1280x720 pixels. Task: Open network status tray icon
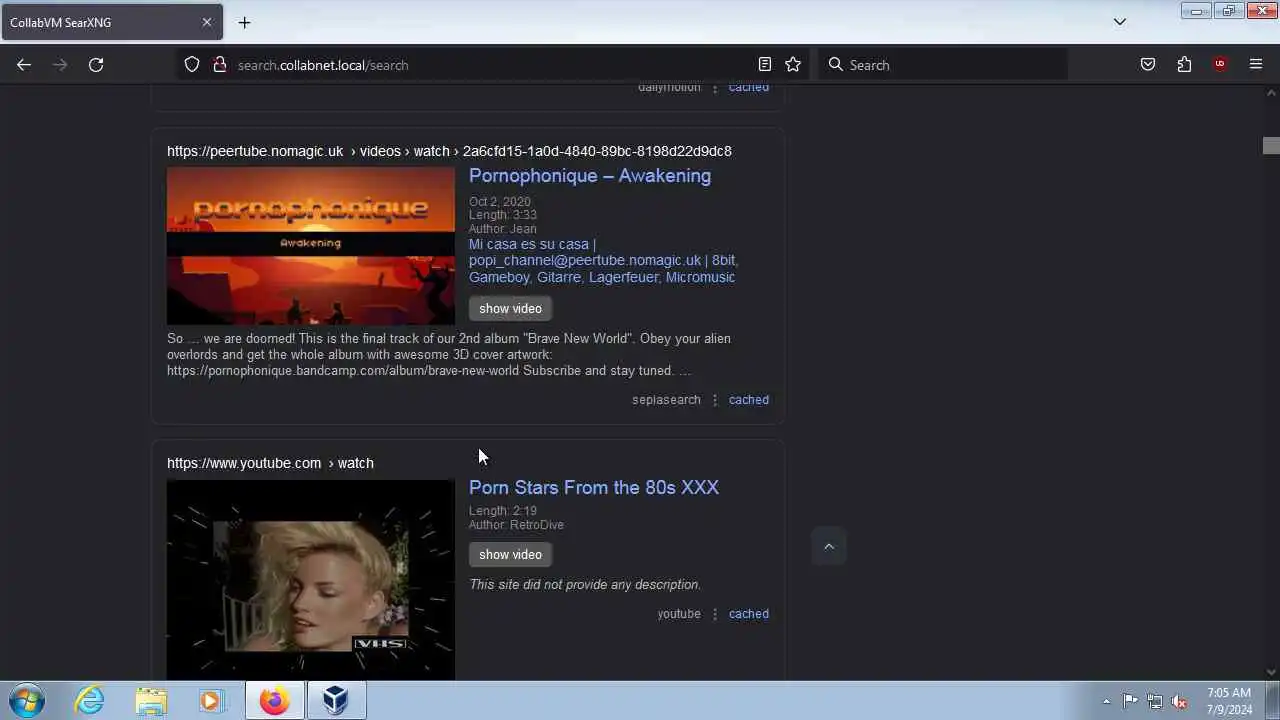[1155, 701]
